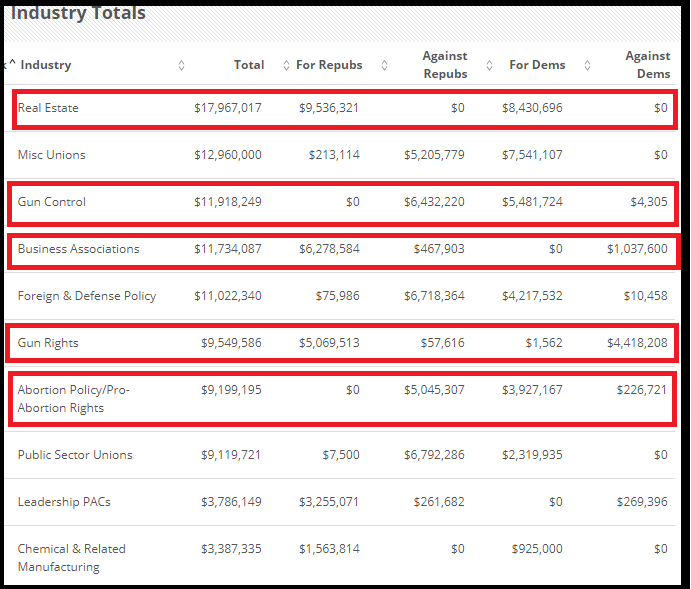
Task: Click the Gun Control industry entry
Action: pos(52,202)
